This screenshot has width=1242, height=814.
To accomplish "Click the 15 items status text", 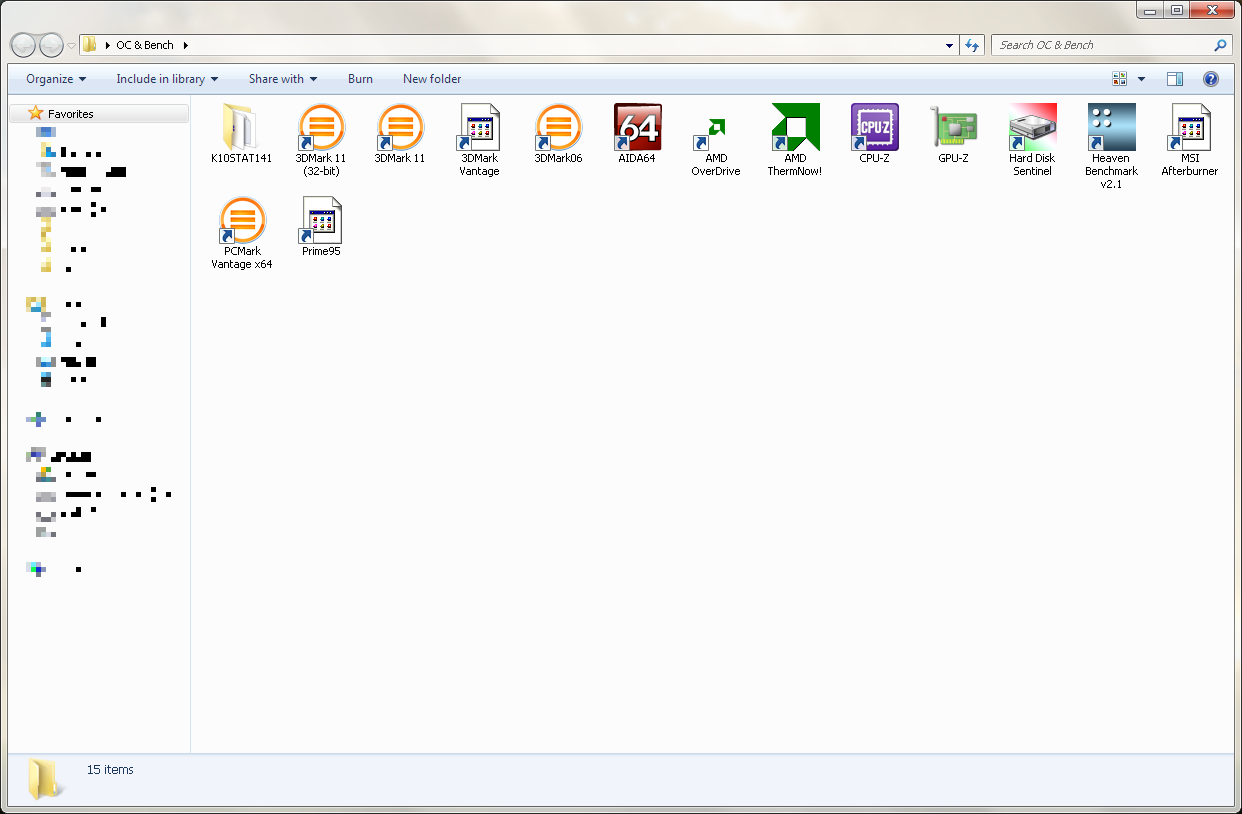I will pyautogui.click(x=110, y=770).
